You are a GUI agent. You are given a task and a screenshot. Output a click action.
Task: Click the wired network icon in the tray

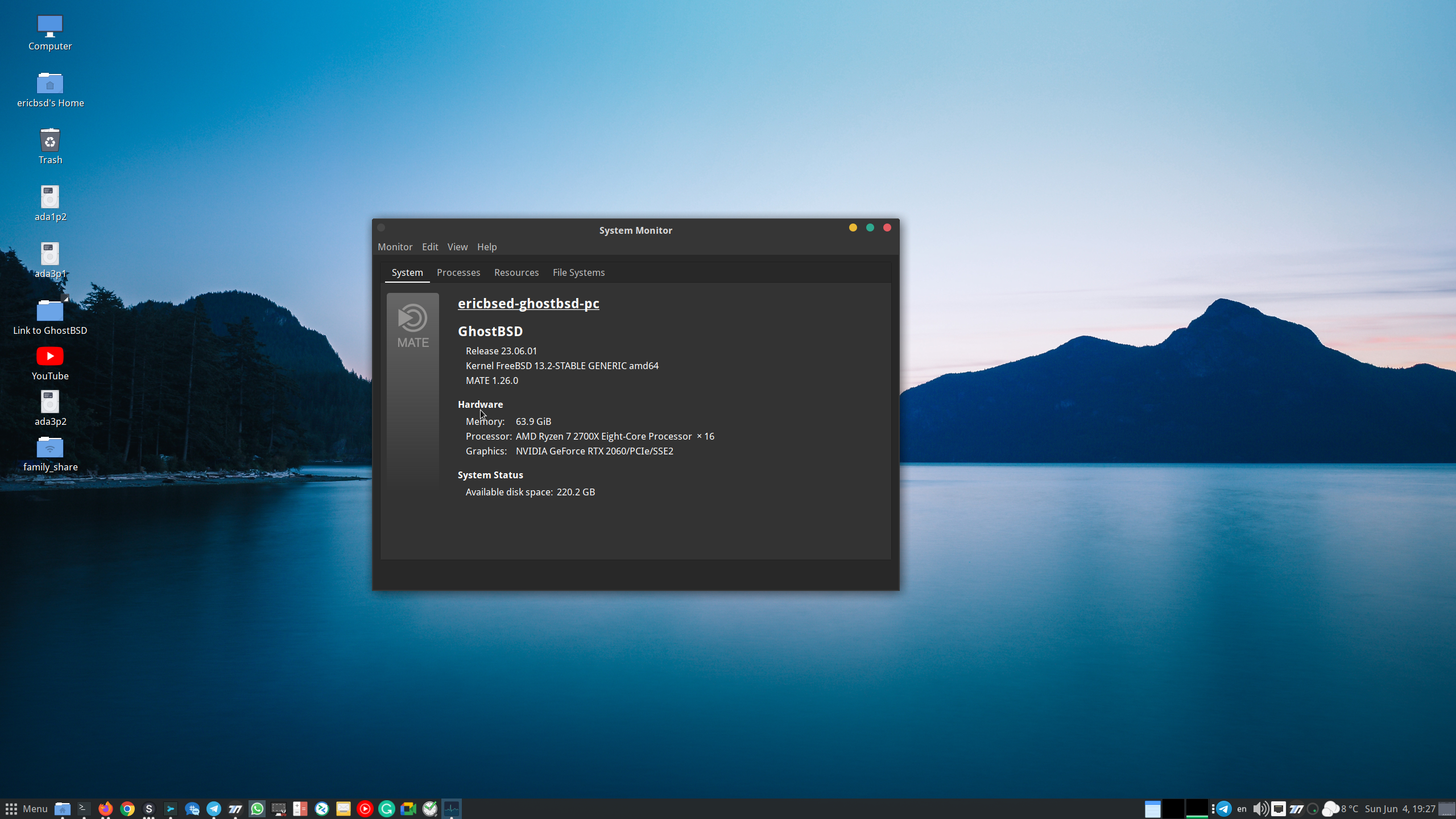pyautogui.click(x=1279, y=809)
